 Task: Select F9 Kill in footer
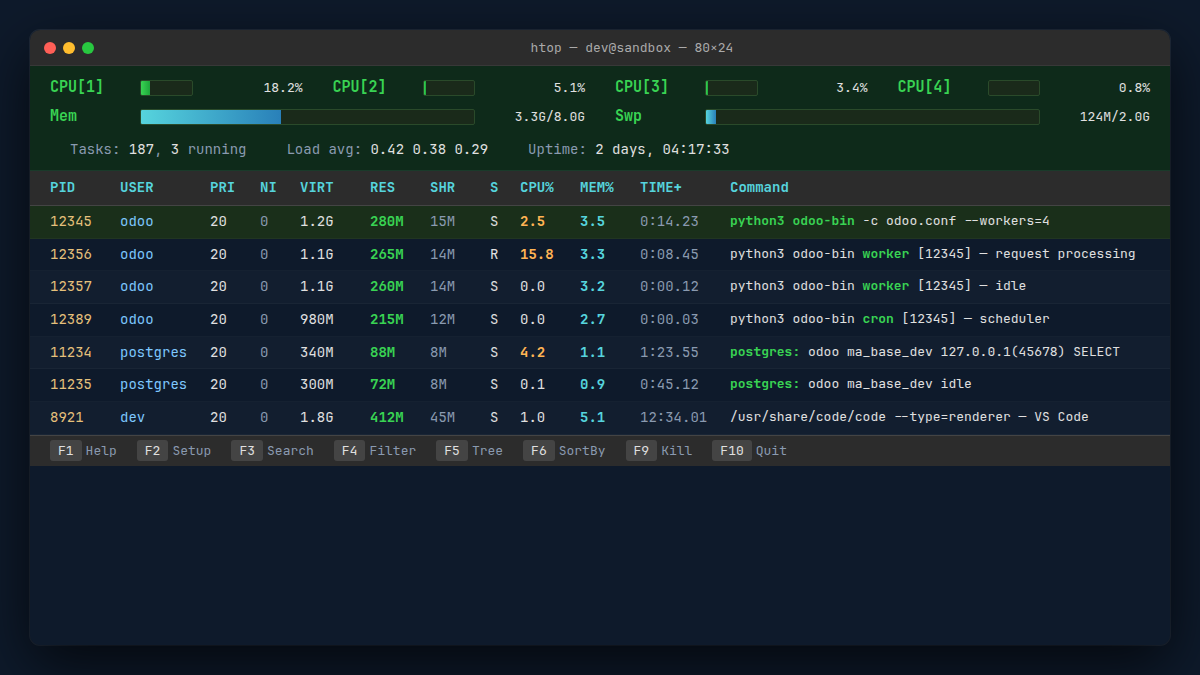point(659,451)
